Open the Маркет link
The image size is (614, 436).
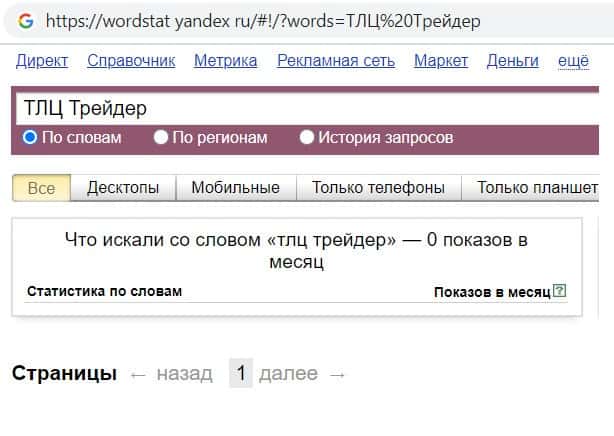(441, 61)
